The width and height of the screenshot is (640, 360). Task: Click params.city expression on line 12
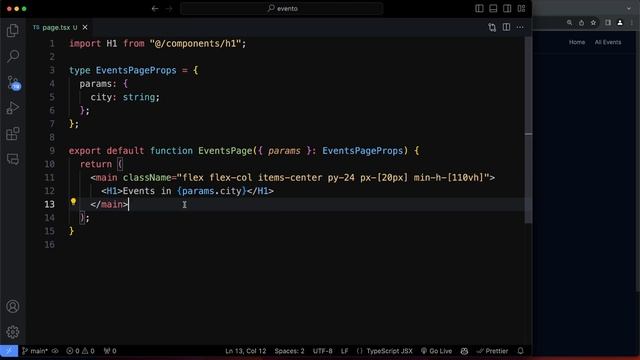pyautogui.click(x=212, y=191)
